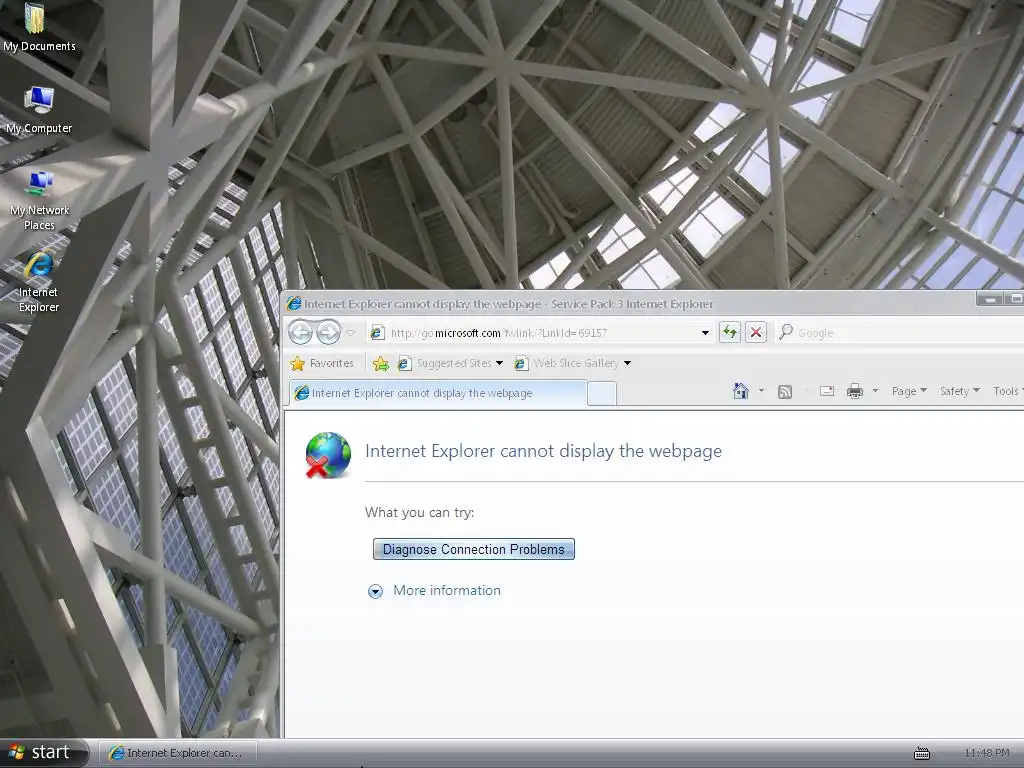Image resolution: width=1024 pixels, height=768 pixels.
Task: Open the recent pages dropdown beside Forward
Action: pyautogui.click(x=351, y=333)
